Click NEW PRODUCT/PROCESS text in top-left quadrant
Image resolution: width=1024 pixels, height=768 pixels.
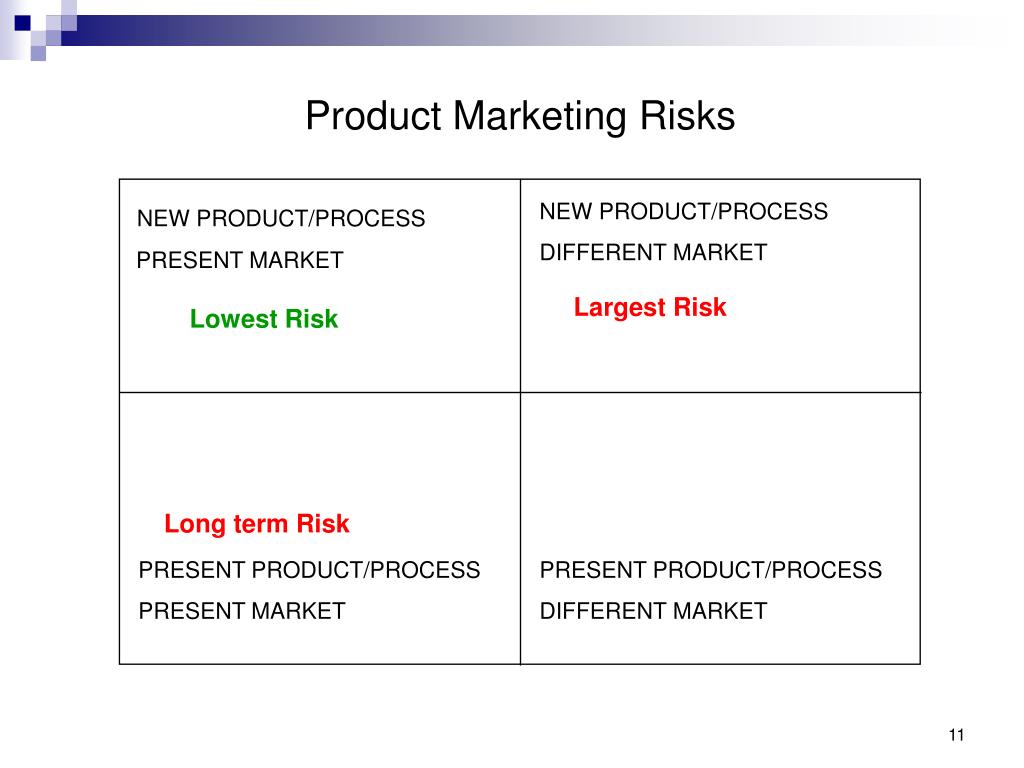(281, 218)
